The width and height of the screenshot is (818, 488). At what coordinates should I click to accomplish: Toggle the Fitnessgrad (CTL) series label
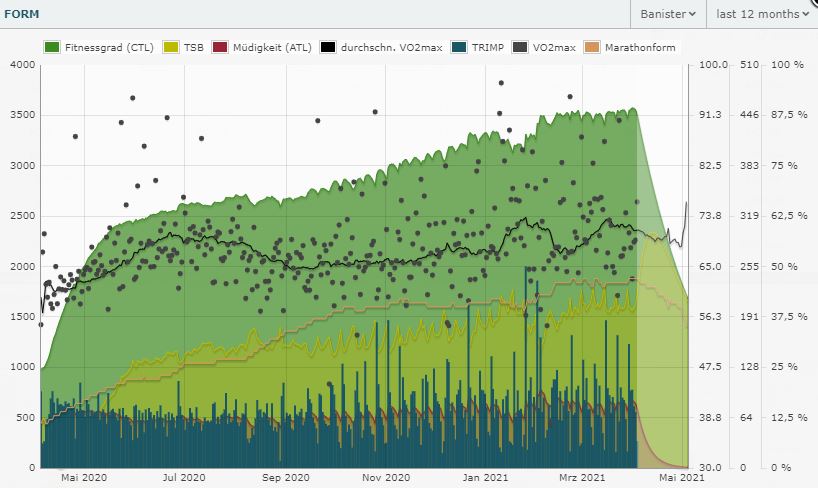[110, 47]
